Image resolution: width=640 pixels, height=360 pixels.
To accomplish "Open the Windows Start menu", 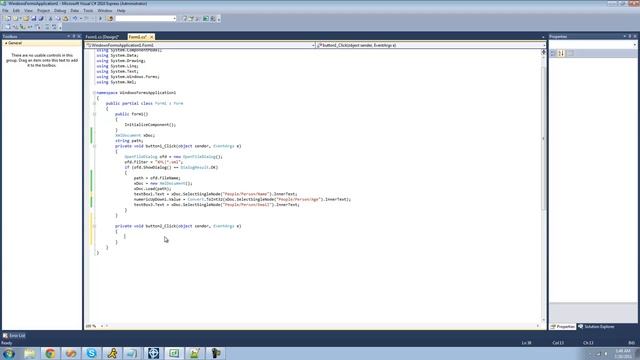I will coord(9,353).
